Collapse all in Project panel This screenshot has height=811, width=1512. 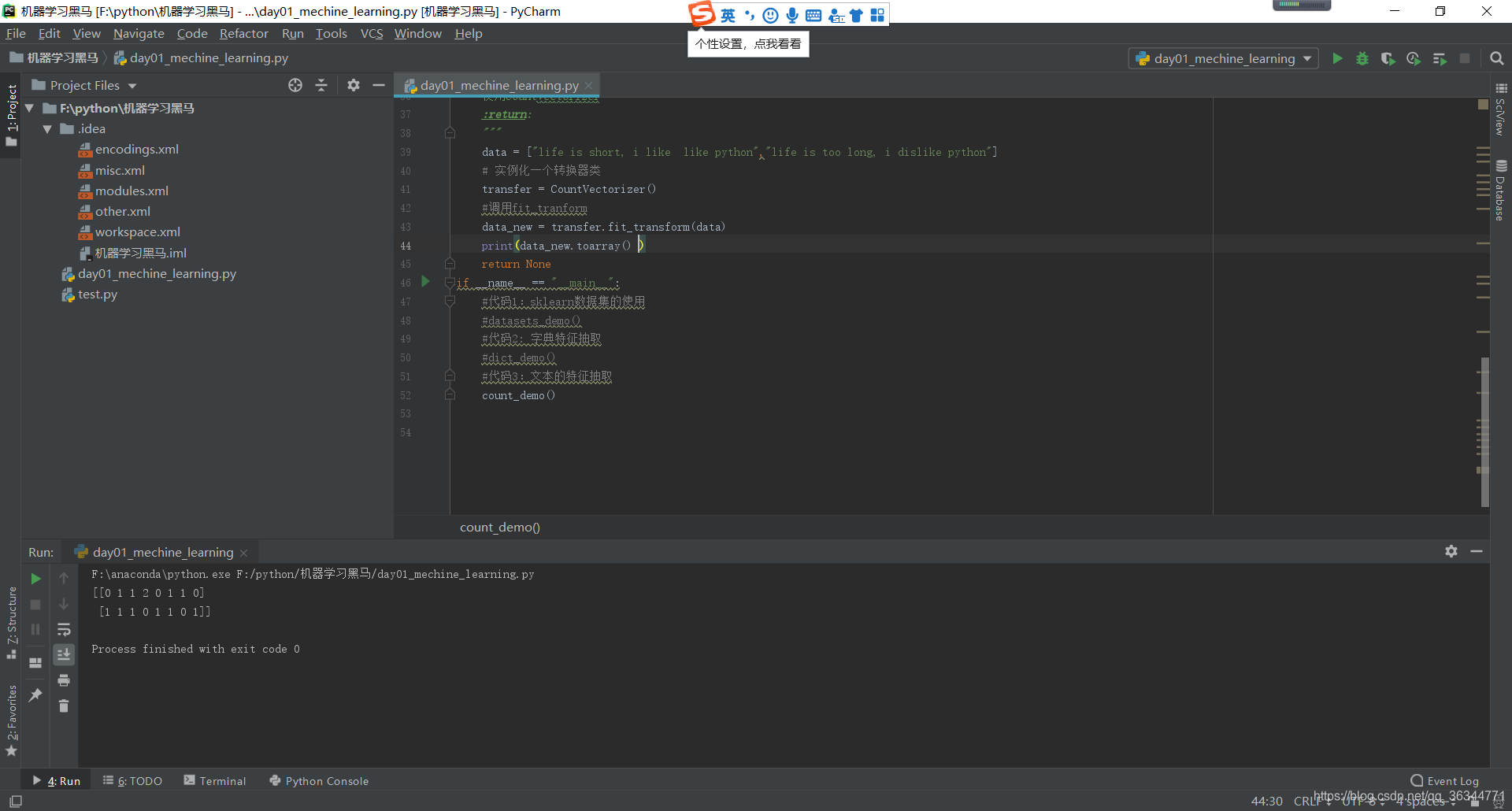(321, 85)
